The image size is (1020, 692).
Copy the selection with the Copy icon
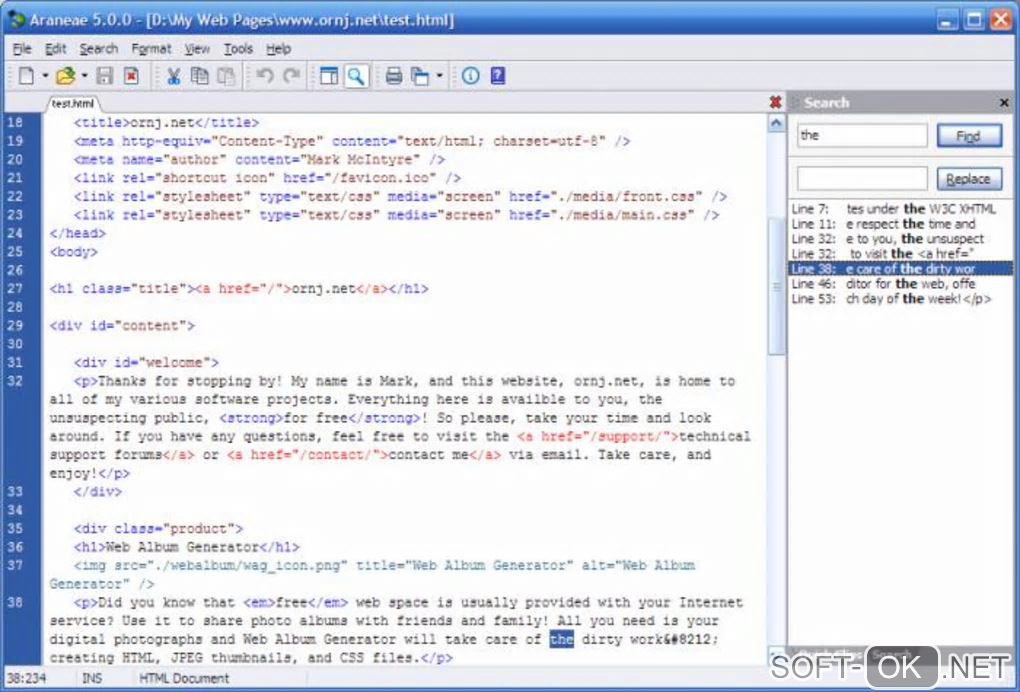coord(200,76)
